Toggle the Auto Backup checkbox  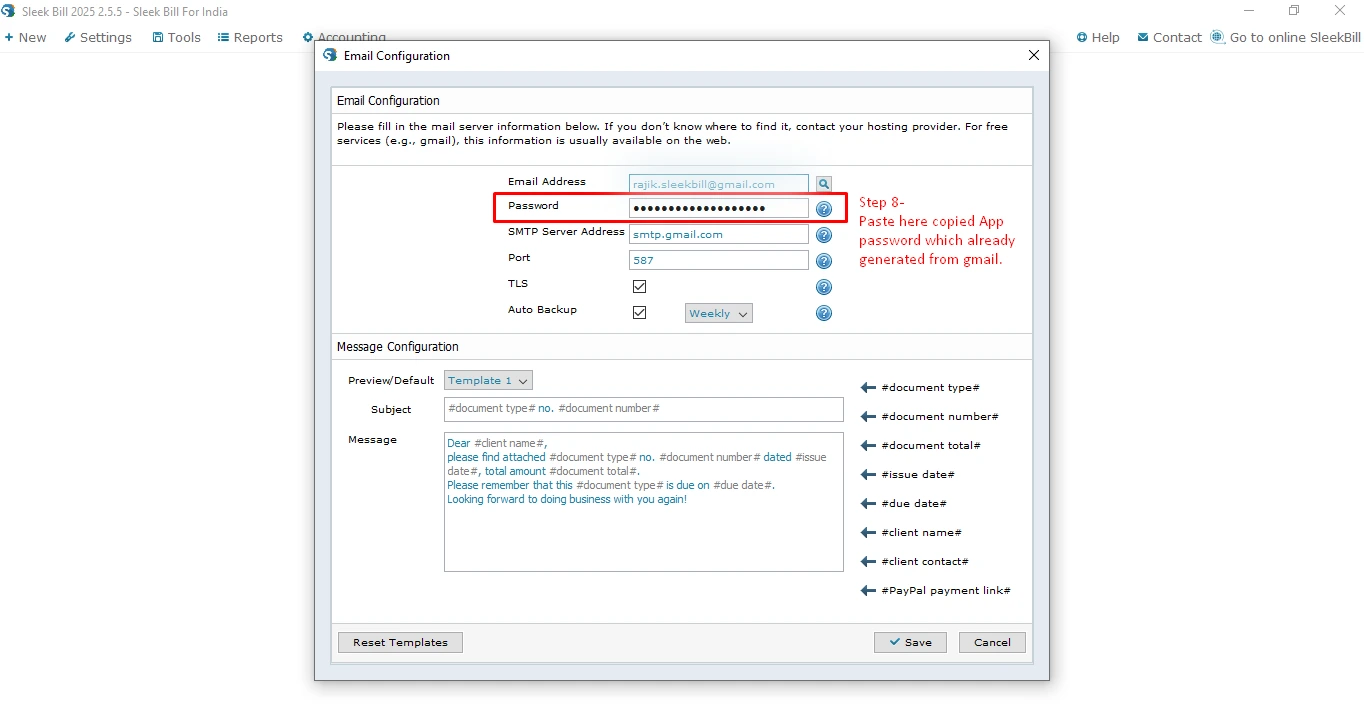[x=640, y=312]
